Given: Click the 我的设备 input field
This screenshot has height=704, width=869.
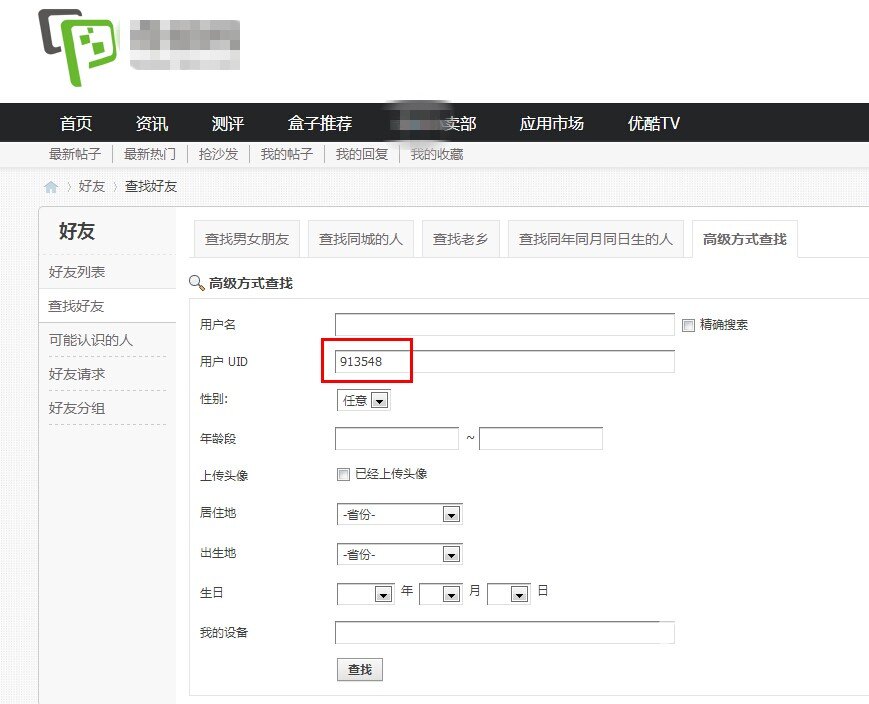Looking at the screenshot, I should coord(505,632).
